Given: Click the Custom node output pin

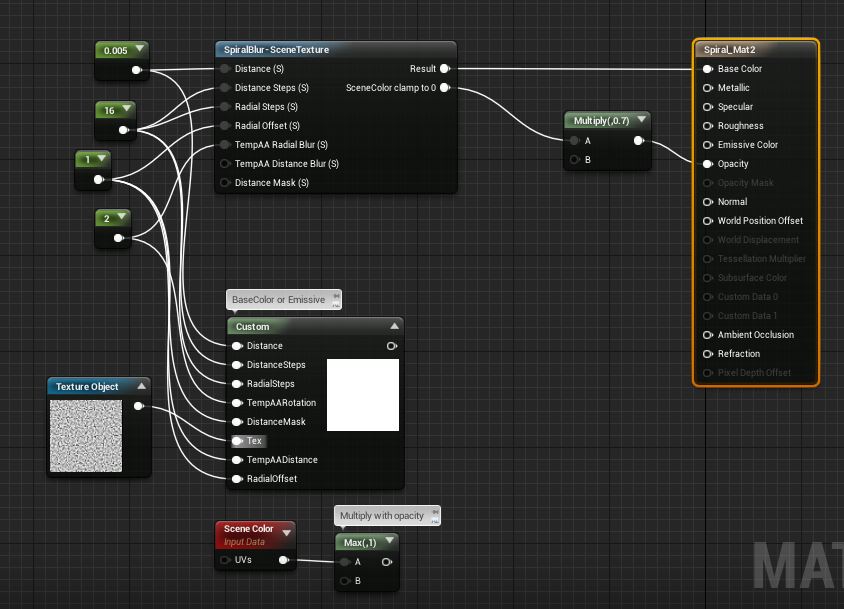Looking at the screenshot, I should 392,346.
